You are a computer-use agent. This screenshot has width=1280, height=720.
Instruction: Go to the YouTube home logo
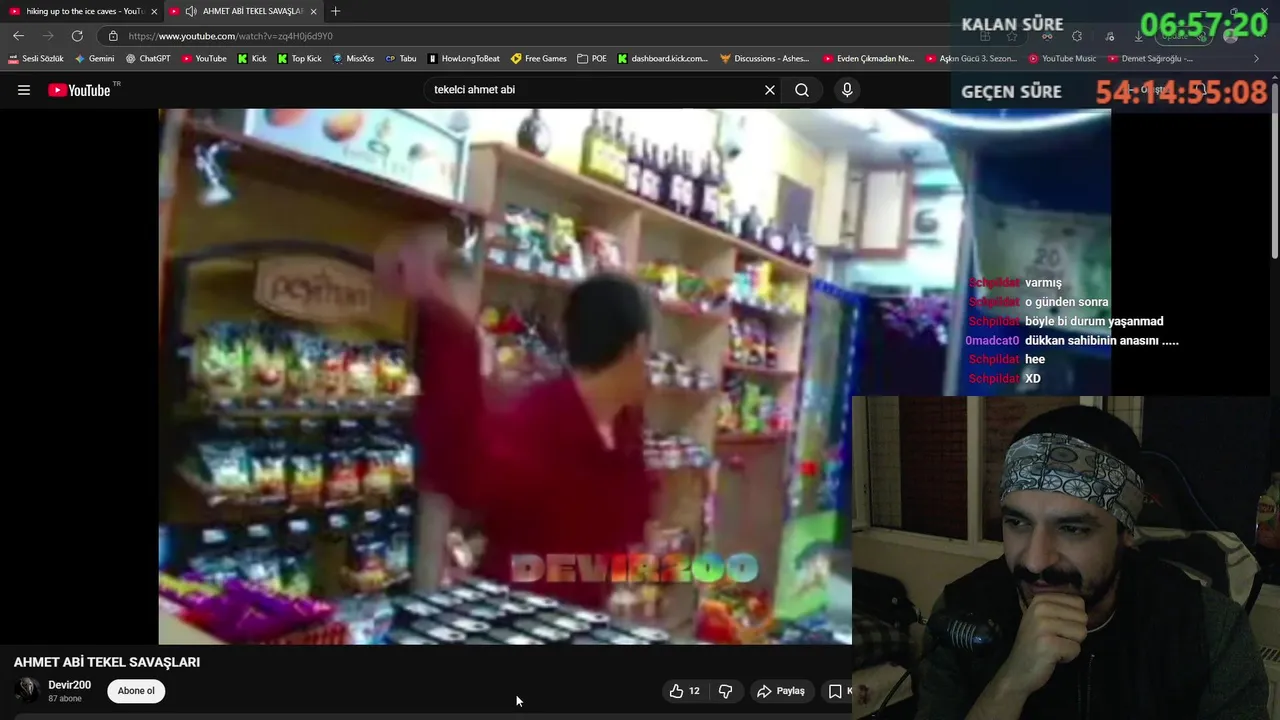click(79, 90)
